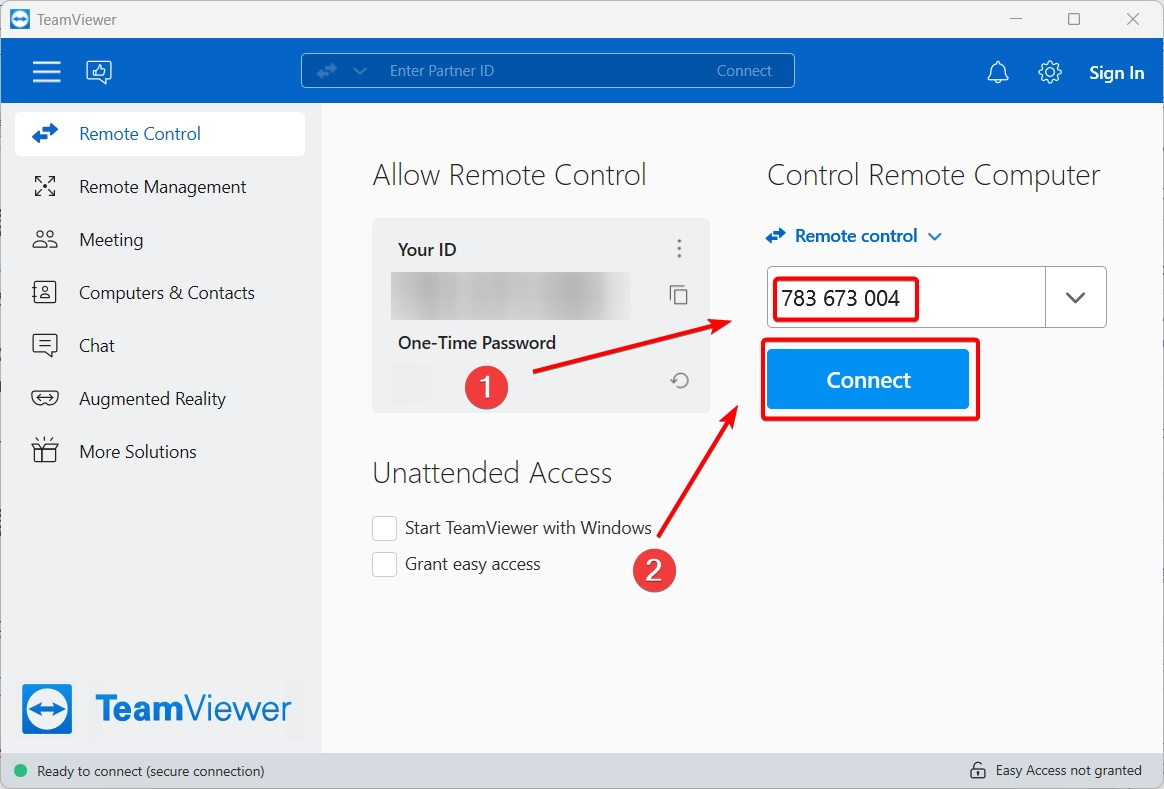
Task: Click the Computers & Contacts address book icon
Action: (x=45, y=292)
